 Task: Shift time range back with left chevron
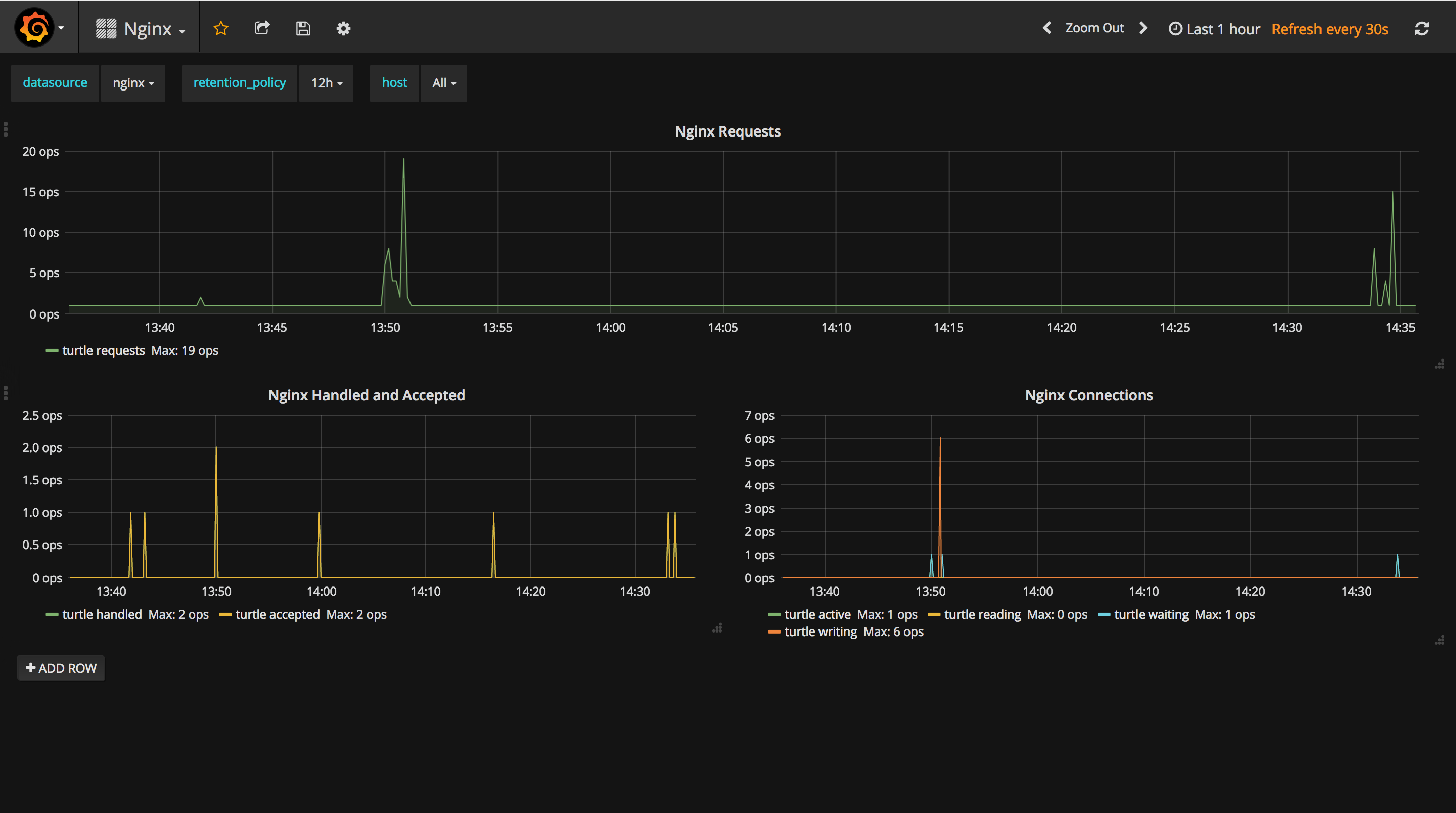click(1047, 28)
